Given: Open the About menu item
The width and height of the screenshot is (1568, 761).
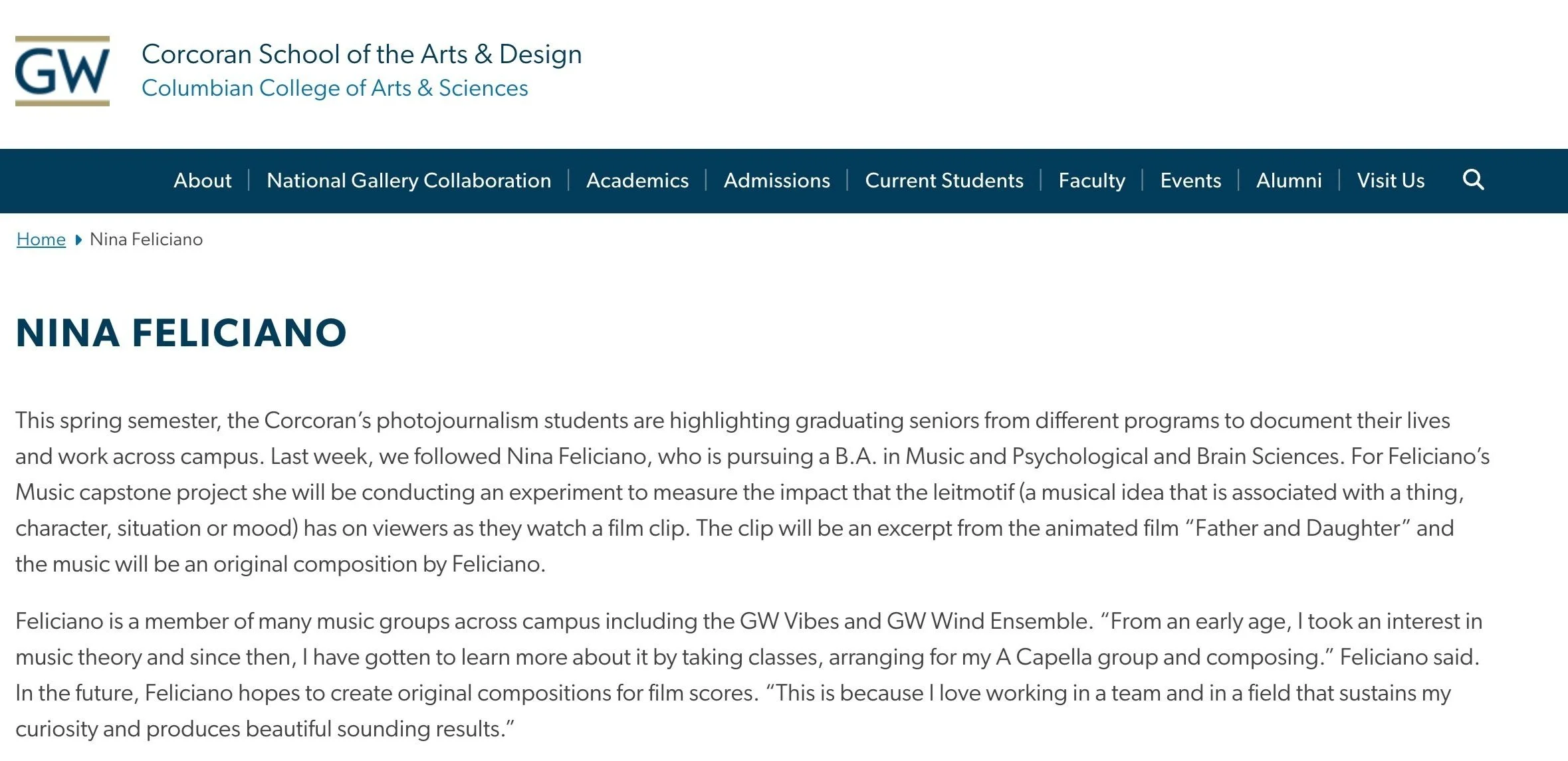Looking at the screenshot, I should [x=203, y=181].
